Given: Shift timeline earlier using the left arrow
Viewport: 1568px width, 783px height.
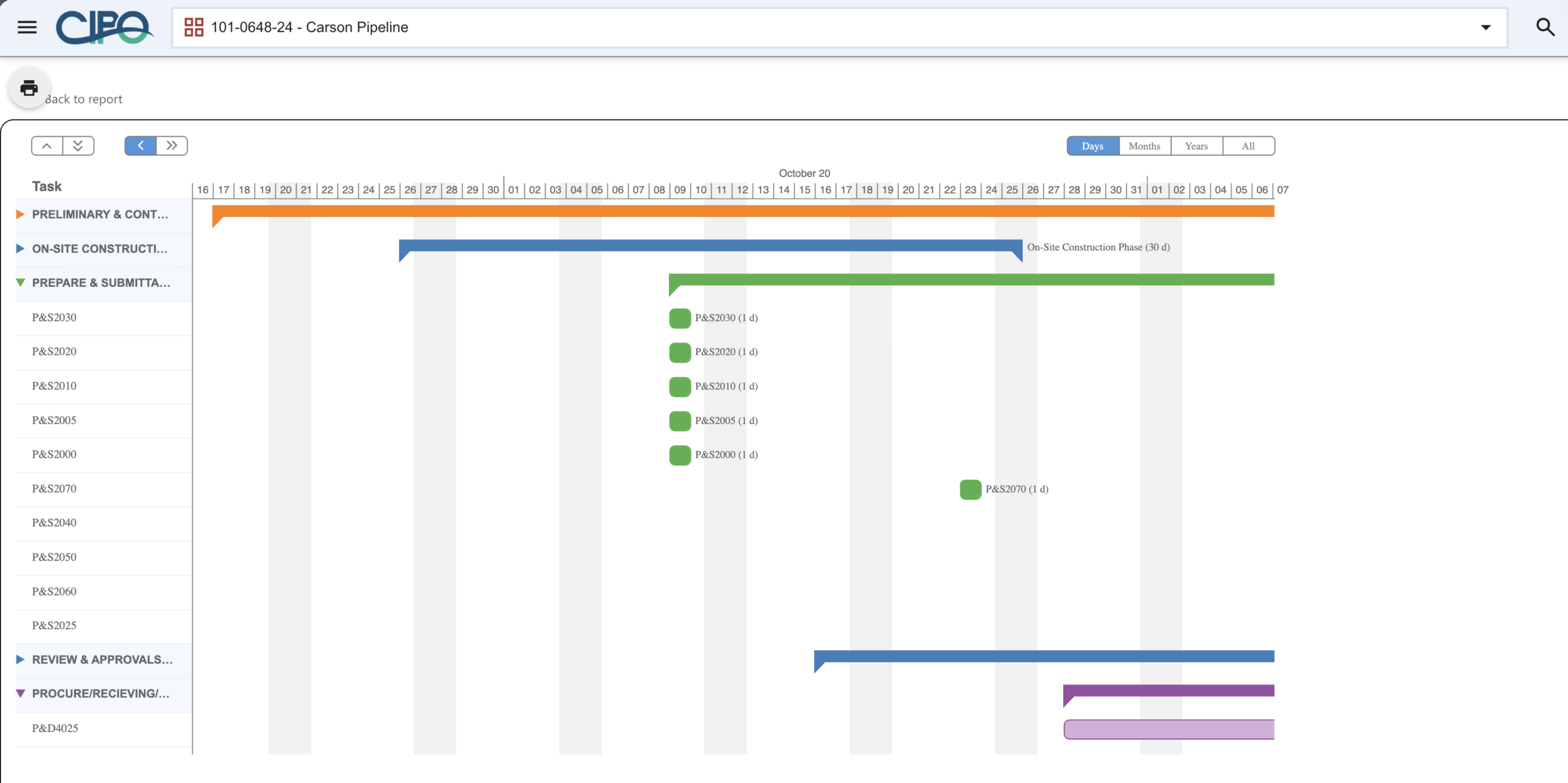Looking at the screenshot, I should click(x=140, y=145).
